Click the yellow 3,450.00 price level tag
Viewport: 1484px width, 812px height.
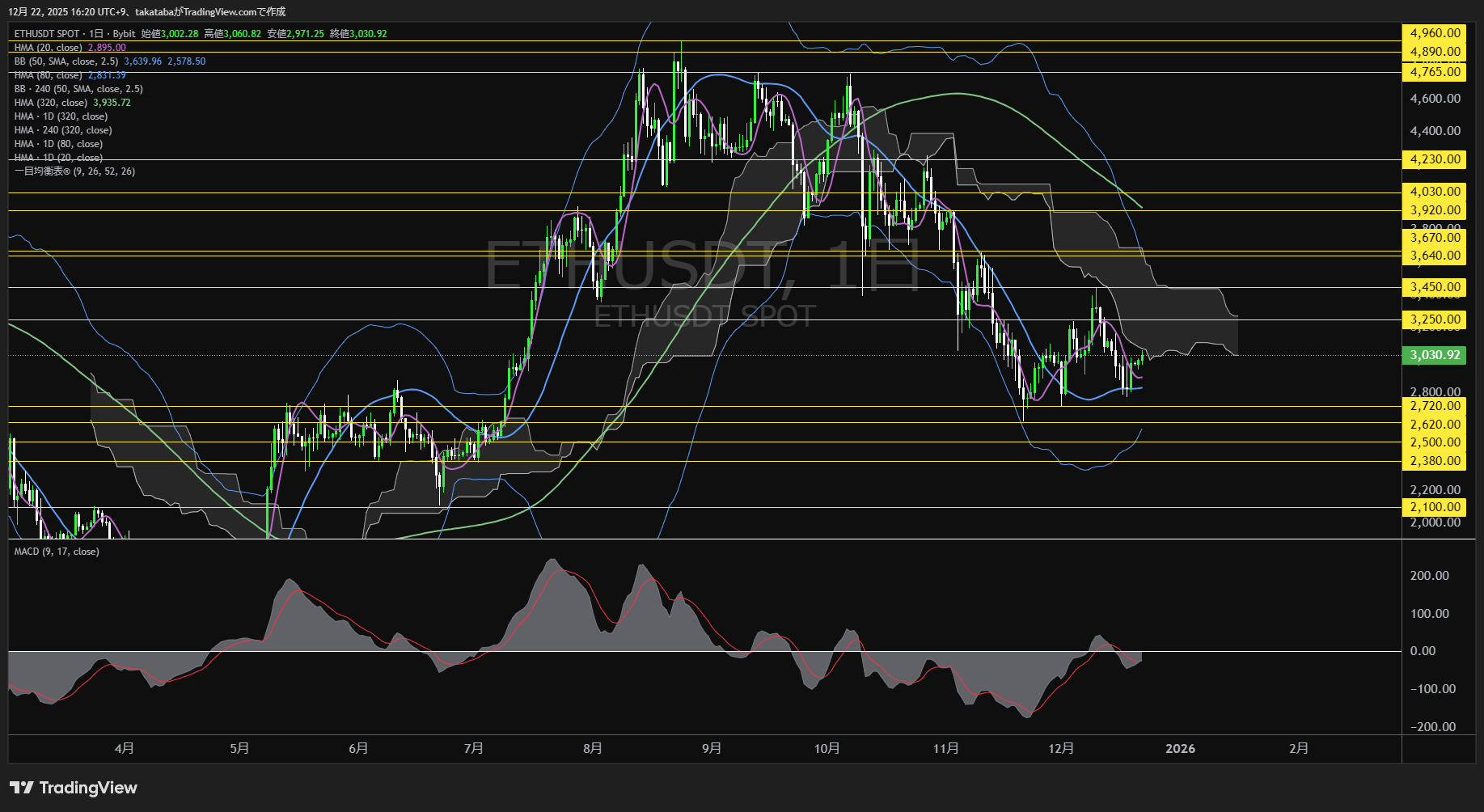click(1434, 287)
